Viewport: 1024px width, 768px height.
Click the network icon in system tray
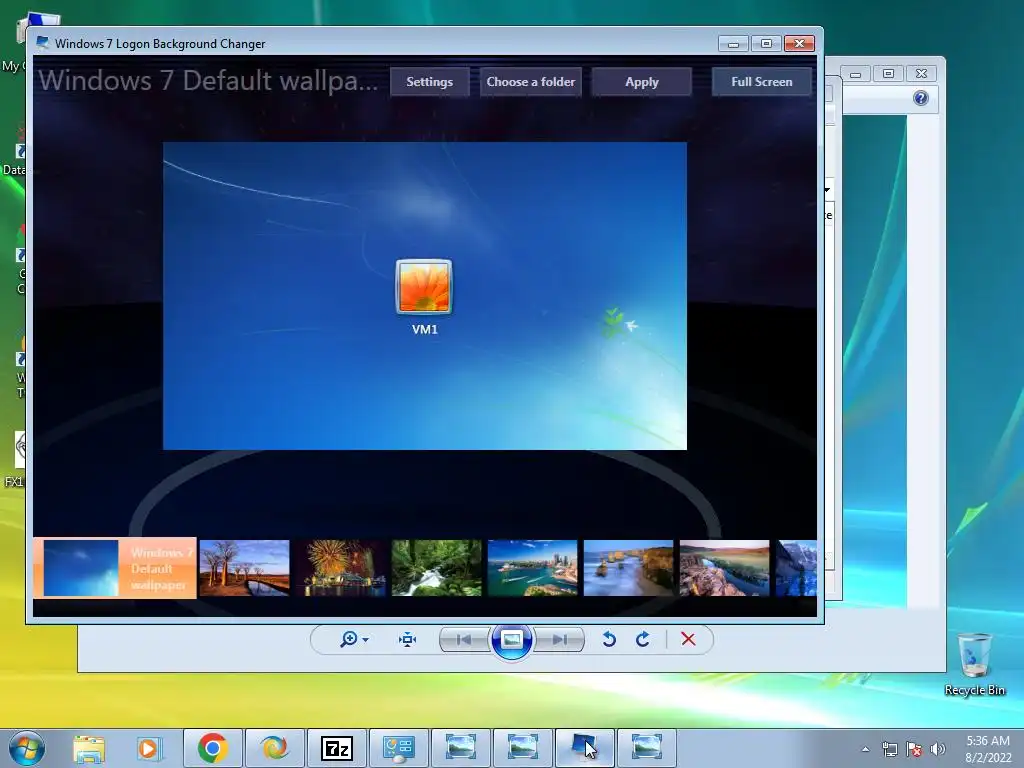tap(889, 749)
